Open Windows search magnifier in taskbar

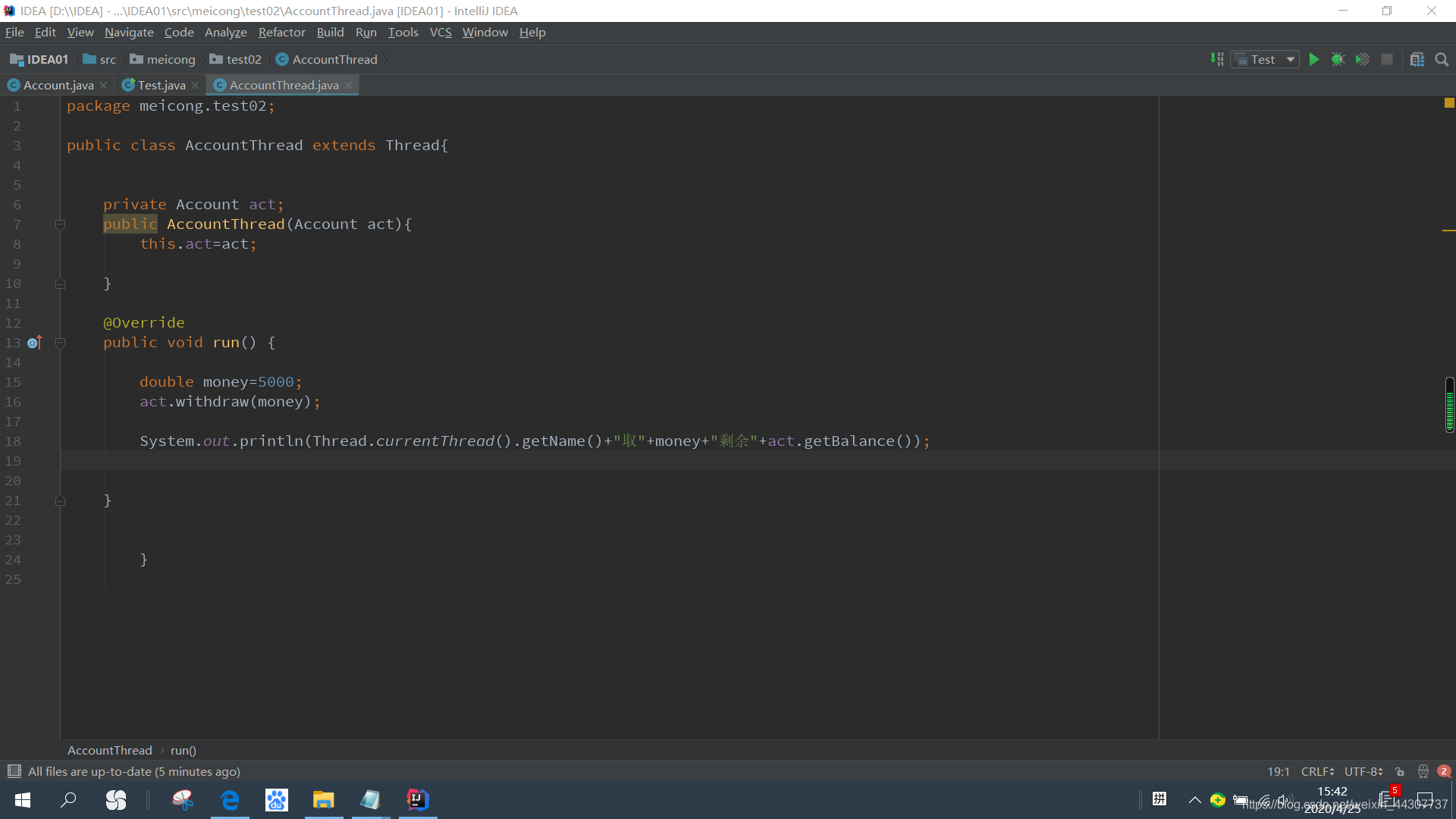pyautogui.click(x=68, y=800)
